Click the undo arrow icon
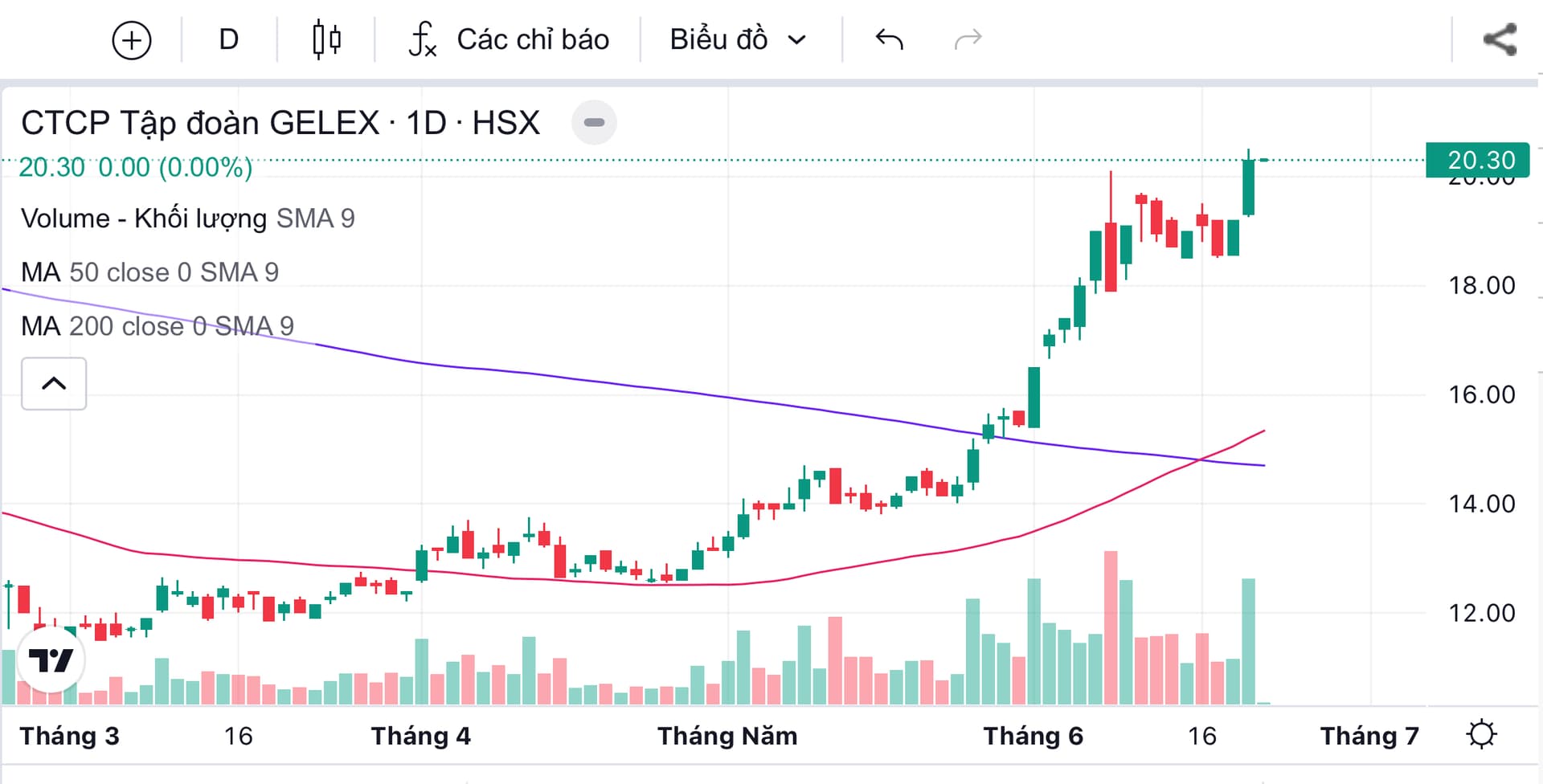1543x784 pixels. [889, 39]
